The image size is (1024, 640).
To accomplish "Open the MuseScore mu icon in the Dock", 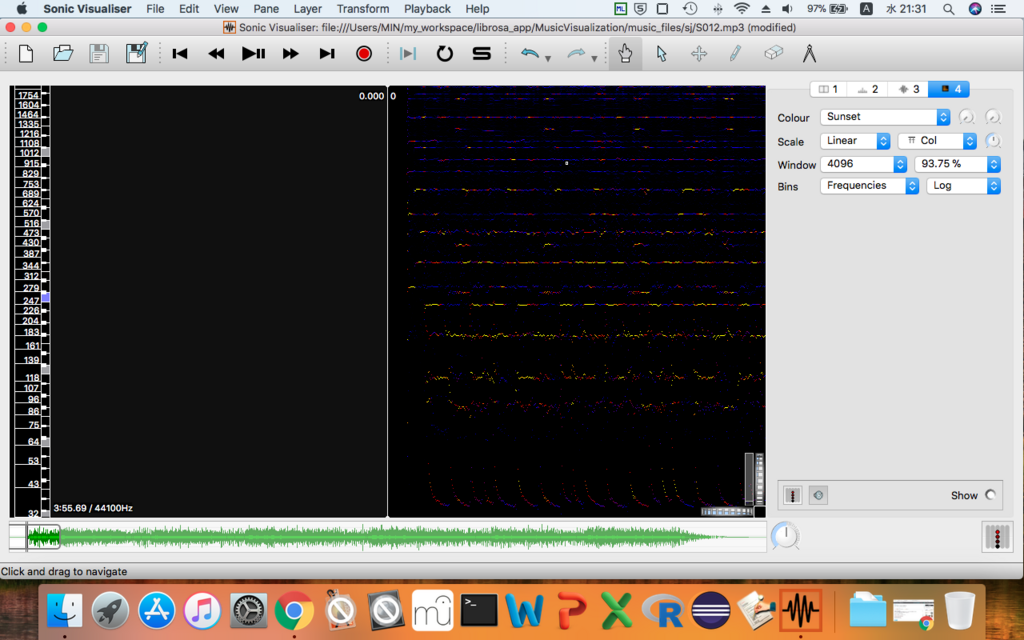I will [x=432, y=611].
